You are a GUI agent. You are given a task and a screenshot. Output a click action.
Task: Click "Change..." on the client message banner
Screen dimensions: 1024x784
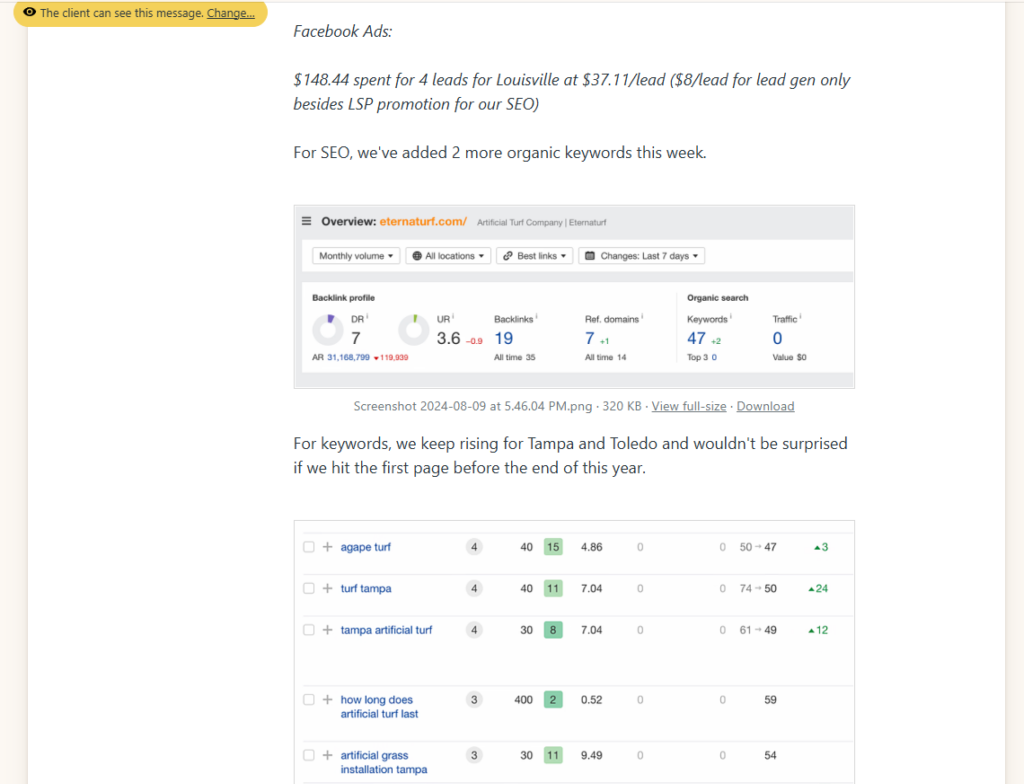(230, 13)
